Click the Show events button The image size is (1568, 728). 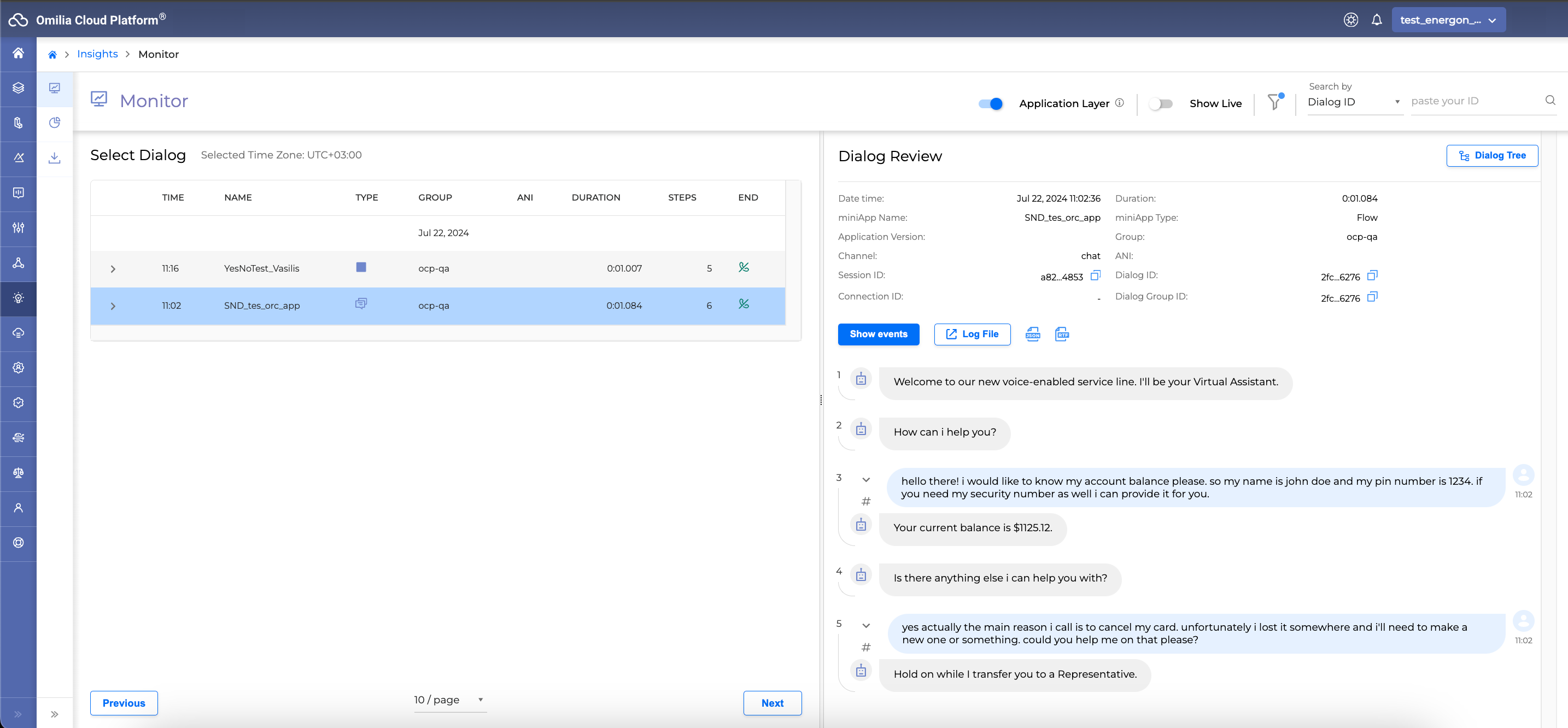pos(879,334)
